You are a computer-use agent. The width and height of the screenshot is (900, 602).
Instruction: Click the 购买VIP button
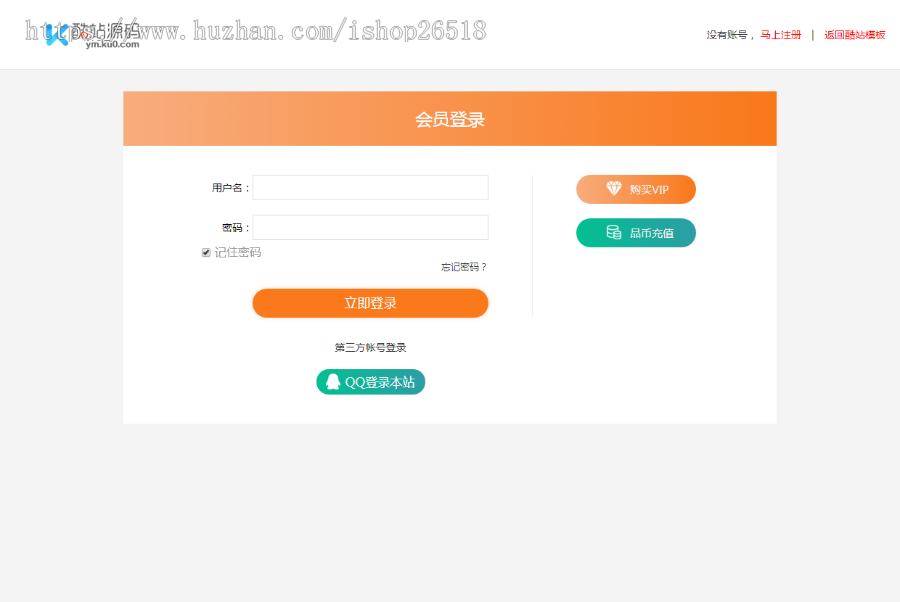[x=636, y=189]
